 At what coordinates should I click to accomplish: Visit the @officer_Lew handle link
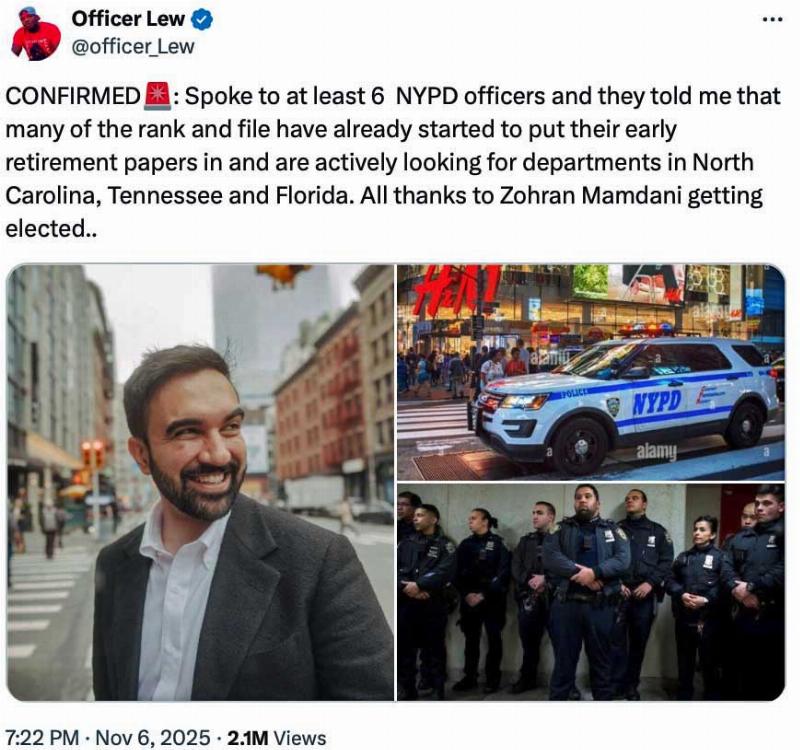133,47
